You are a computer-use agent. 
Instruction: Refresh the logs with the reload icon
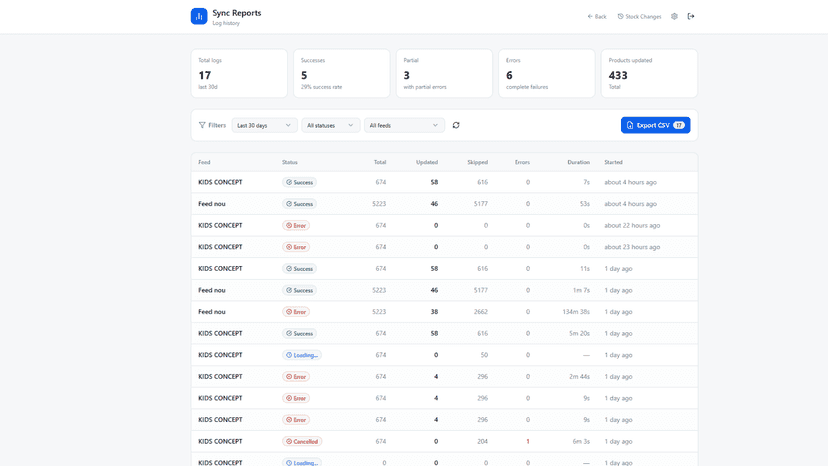point(456,125)
